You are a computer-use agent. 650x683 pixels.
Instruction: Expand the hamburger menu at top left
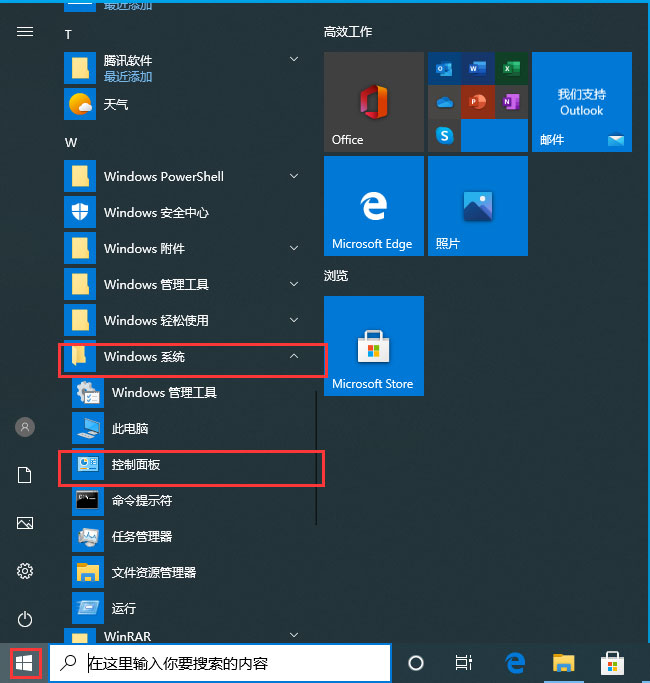pyautogui.click(x=25, y=32)
